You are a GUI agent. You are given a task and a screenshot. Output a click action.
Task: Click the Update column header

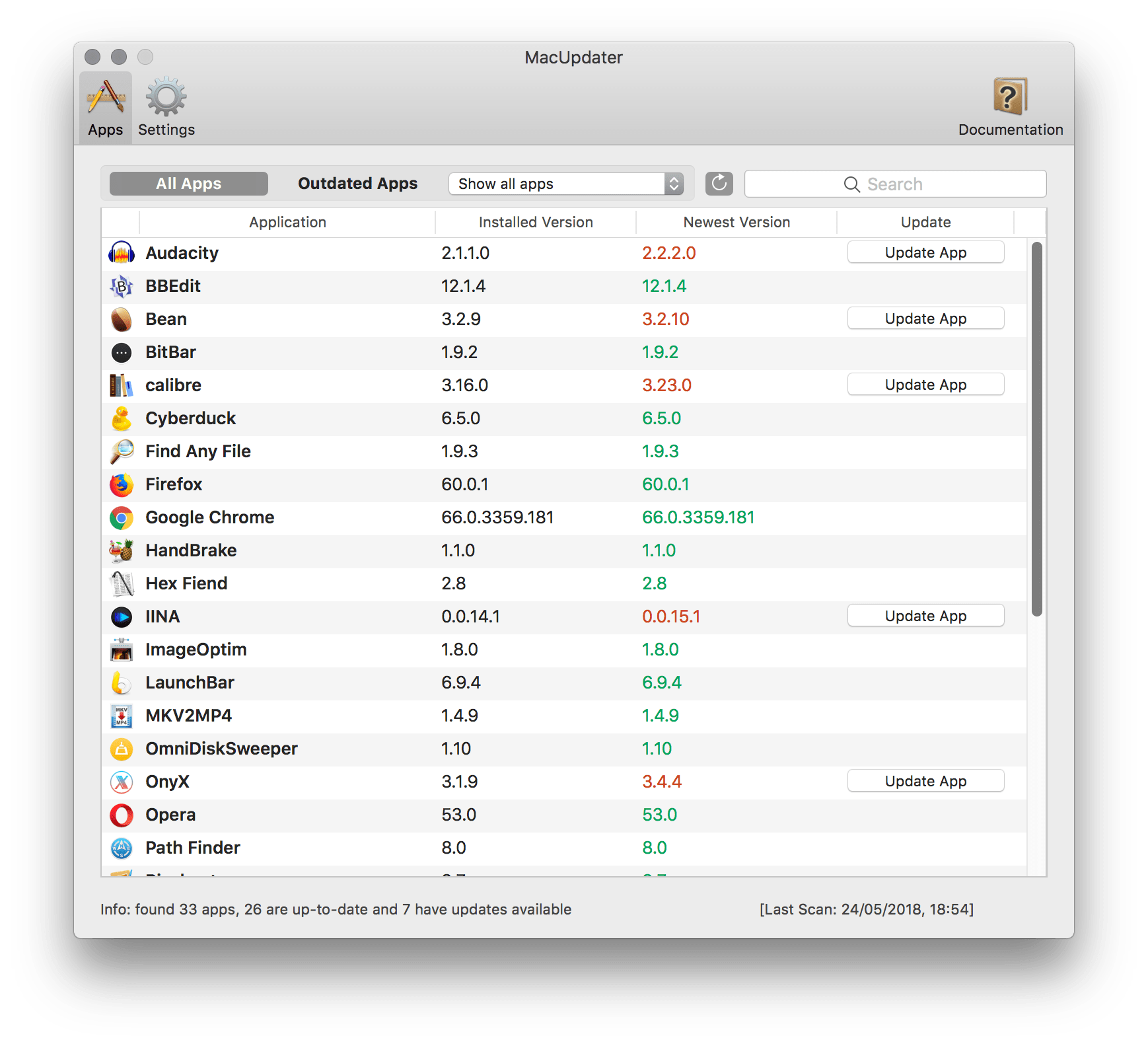(925, 223)
